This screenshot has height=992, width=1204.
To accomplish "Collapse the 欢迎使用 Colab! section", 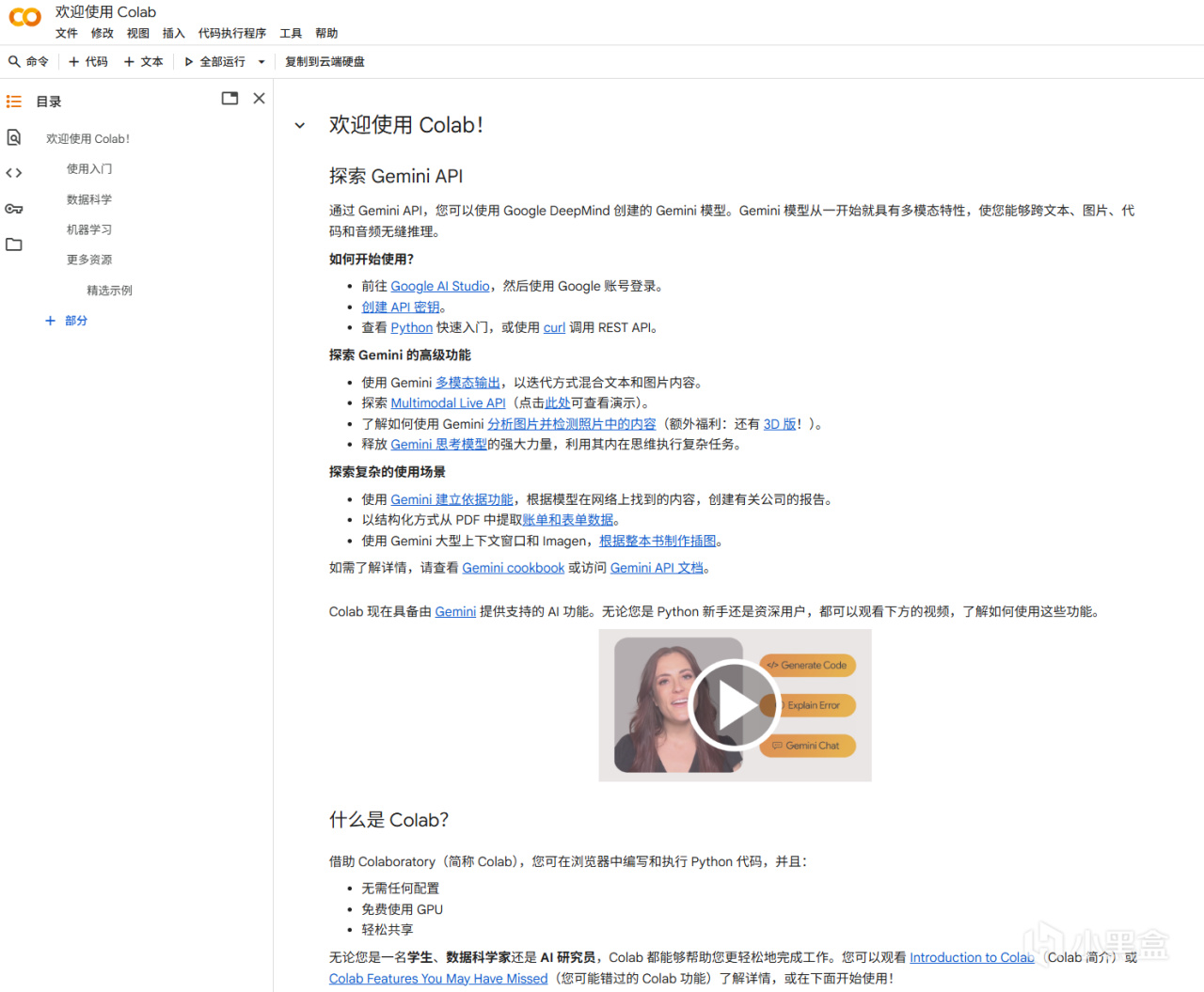I will (300, 125).
